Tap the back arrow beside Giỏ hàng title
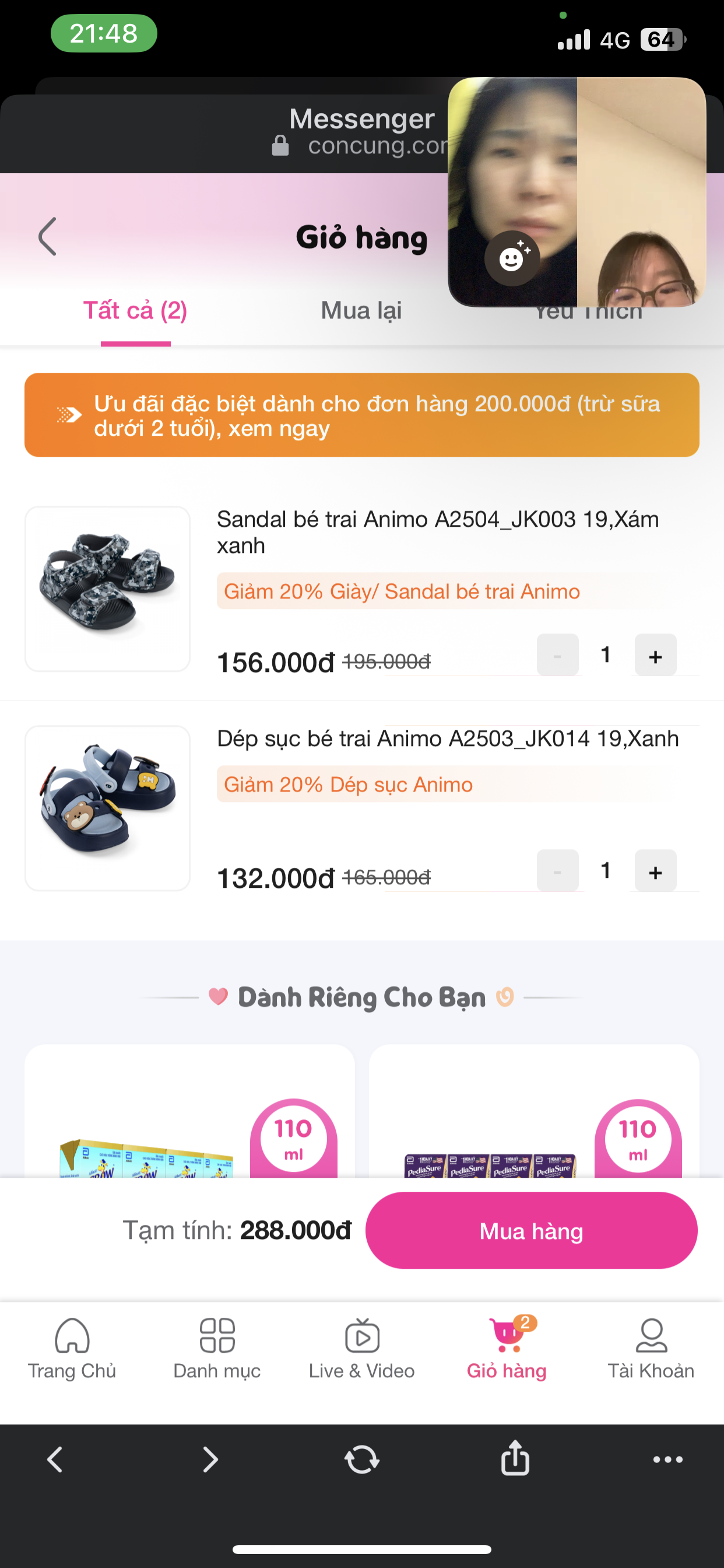Image resolution: width=724 pixels, height=1568 pixels. click(x=47, y=236)
